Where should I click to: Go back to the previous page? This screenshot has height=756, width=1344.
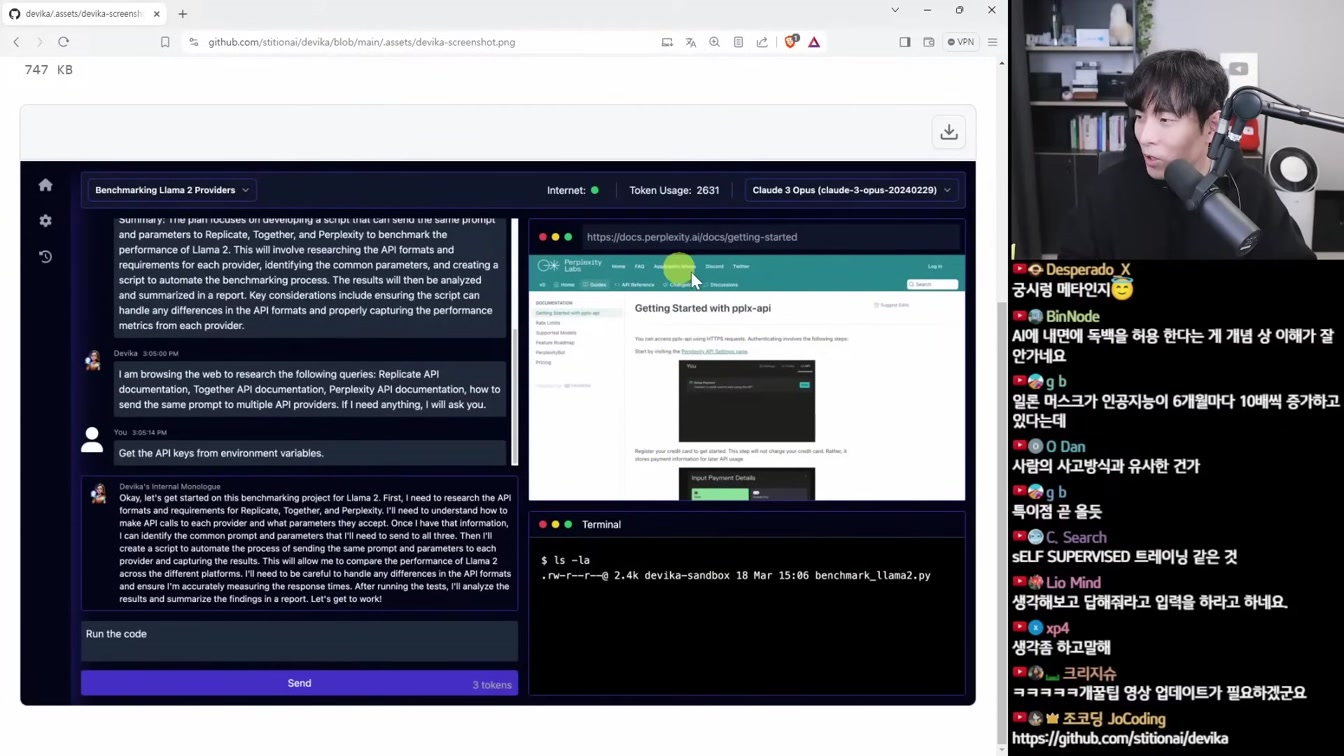[x=16, y=42]
